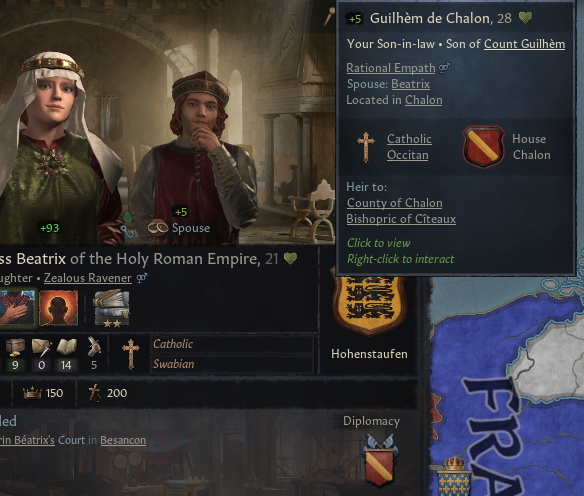Select the spouse portrait of Guilhèm

point(197,156)
